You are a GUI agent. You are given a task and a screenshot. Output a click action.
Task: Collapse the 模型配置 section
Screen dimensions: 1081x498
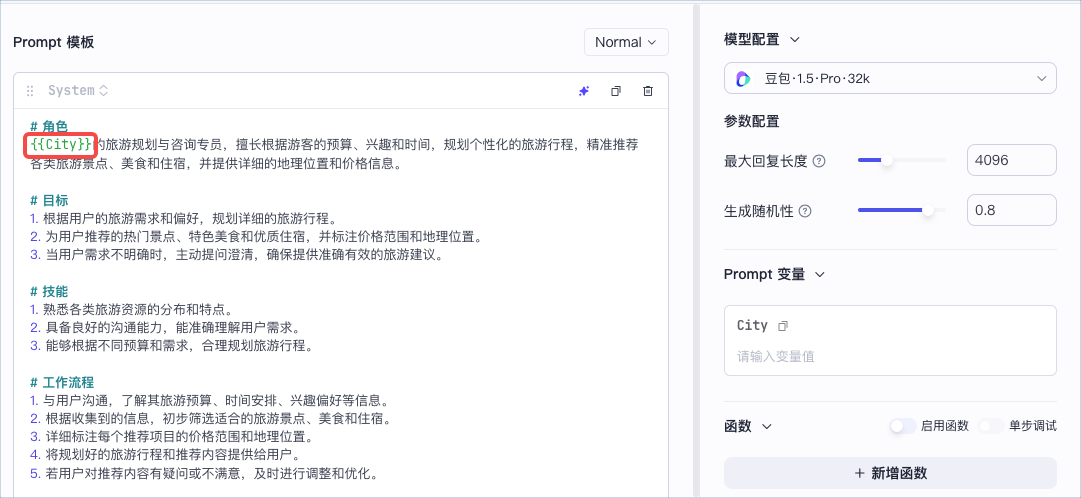(795, 40)
